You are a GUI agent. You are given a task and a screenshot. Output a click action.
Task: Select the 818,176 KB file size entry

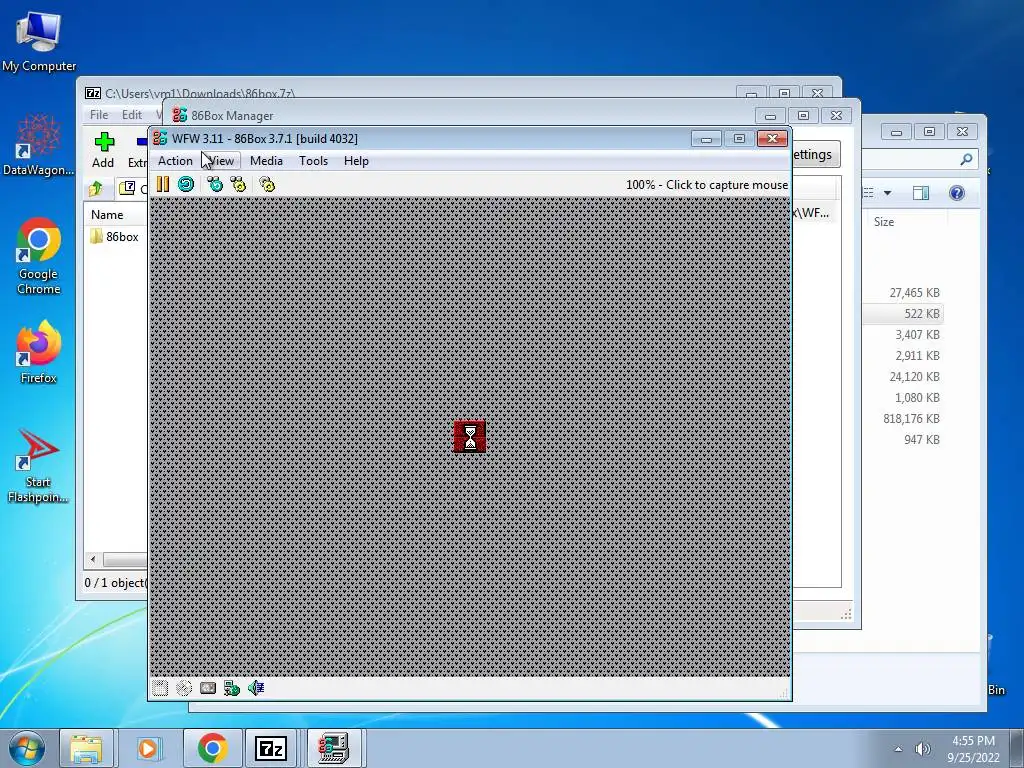[912, 419]
